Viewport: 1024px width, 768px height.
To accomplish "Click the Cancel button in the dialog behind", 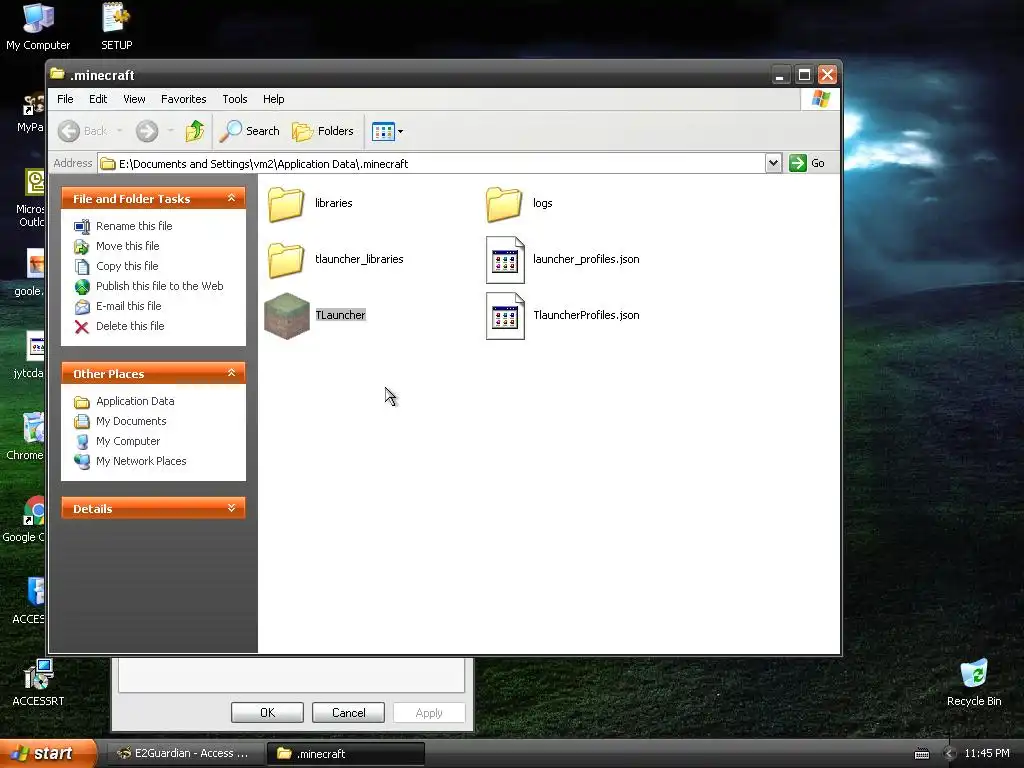I will coord(348,712).
